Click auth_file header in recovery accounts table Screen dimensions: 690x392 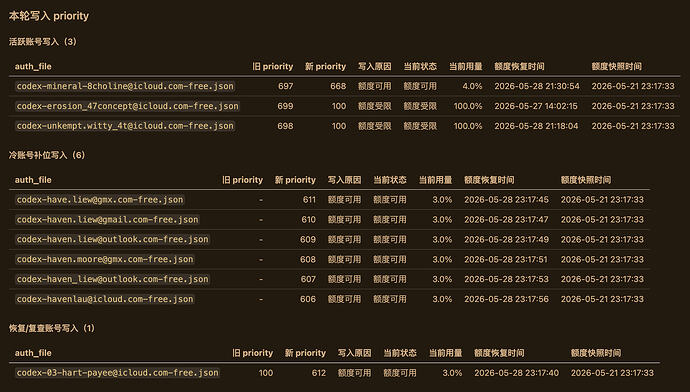click(x=33, y=353)
